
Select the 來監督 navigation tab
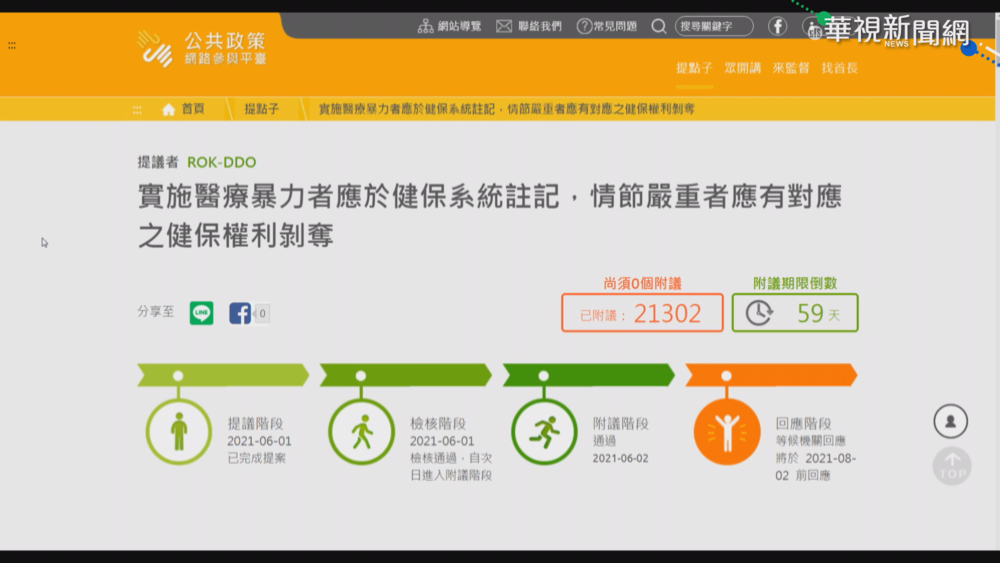(791, 68)
